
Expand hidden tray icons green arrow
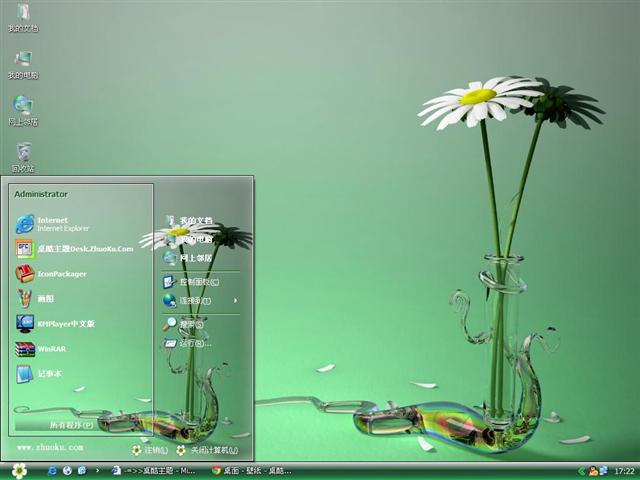pyautogui.click(x=581, y=471)
